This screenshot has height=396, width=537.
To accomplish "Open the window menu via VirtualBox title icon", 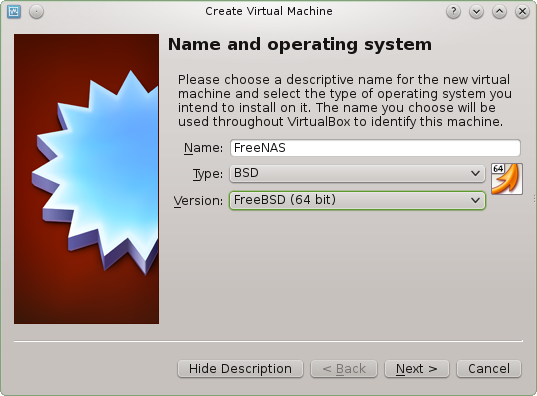I will coord(14,12).
